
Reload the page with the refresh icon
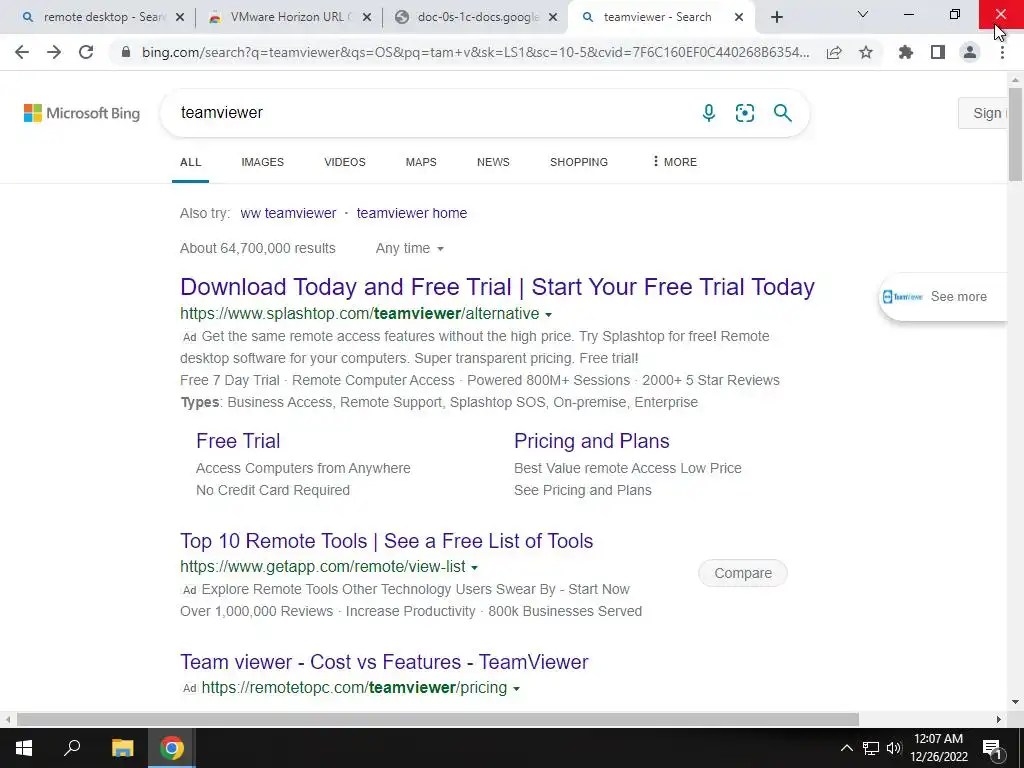point(86,52)
